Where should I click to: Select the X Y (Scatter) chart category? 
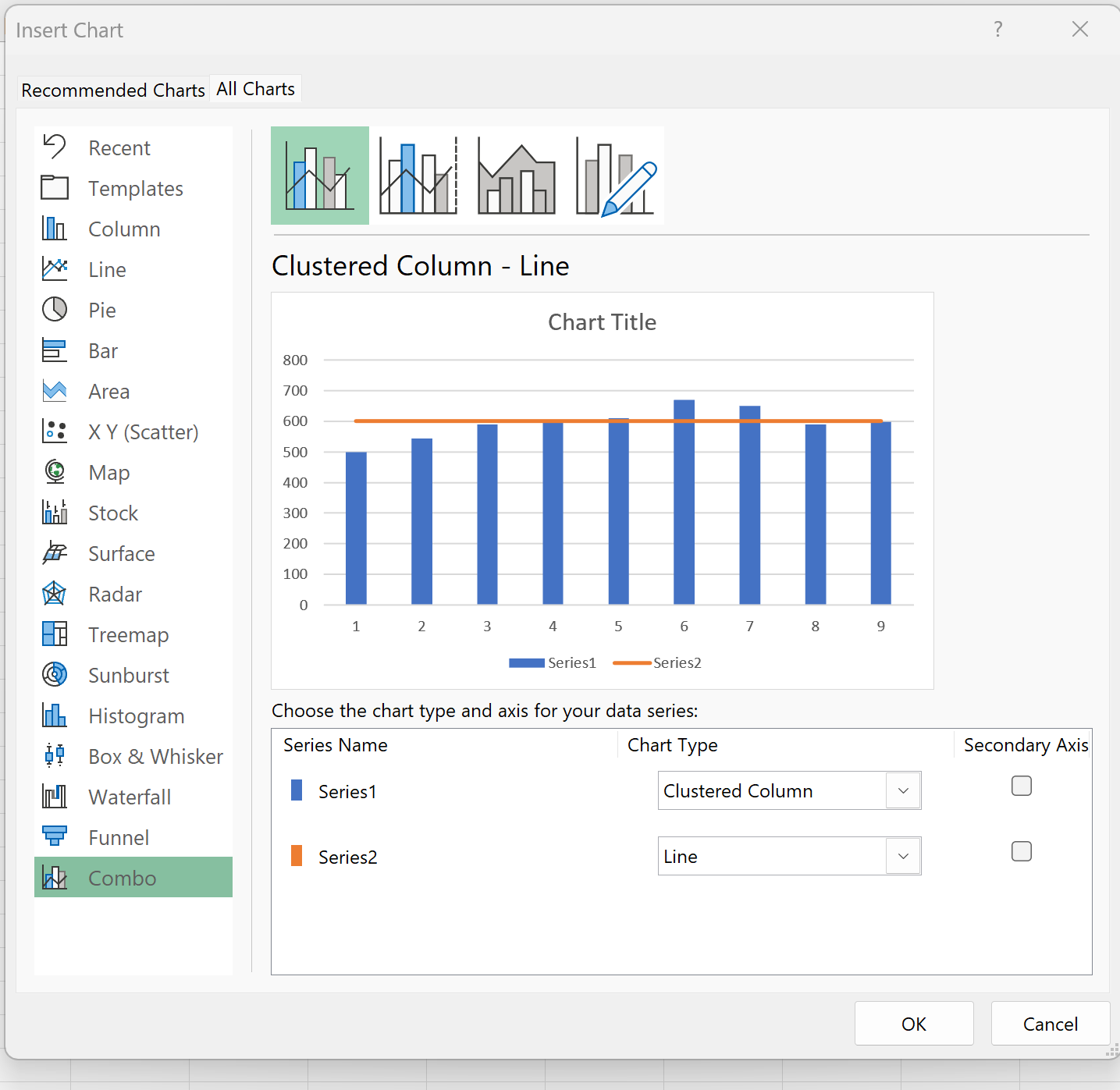pos(143,432)
